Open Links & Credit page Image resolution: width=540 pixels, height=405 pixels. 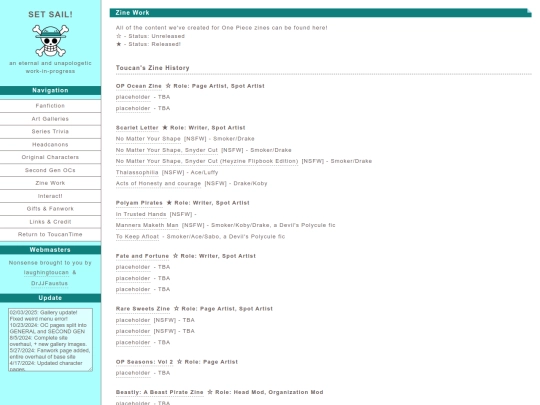50,222
